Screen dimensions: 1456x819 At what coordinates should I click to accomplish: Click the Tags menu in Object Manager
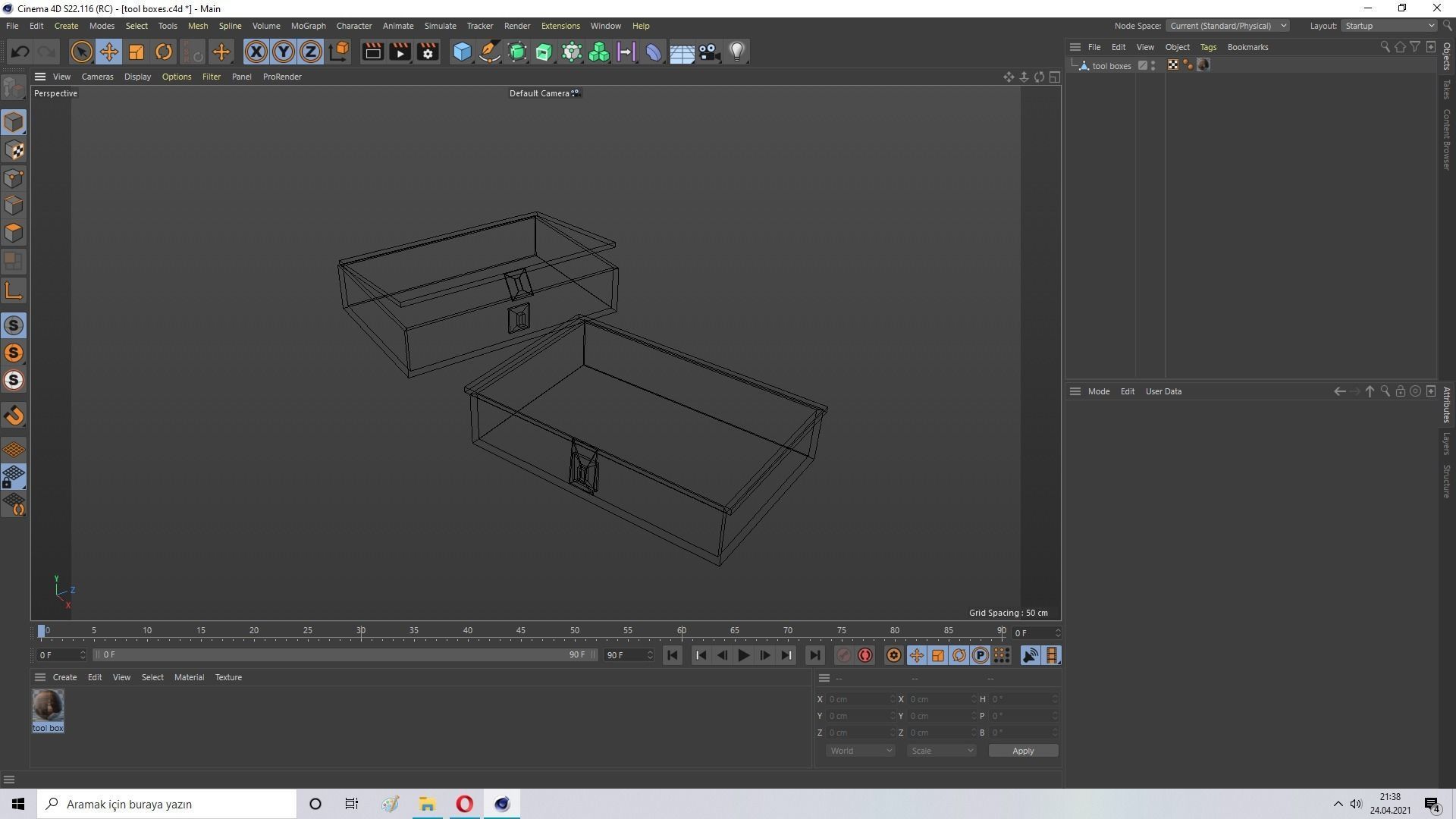1207,46
